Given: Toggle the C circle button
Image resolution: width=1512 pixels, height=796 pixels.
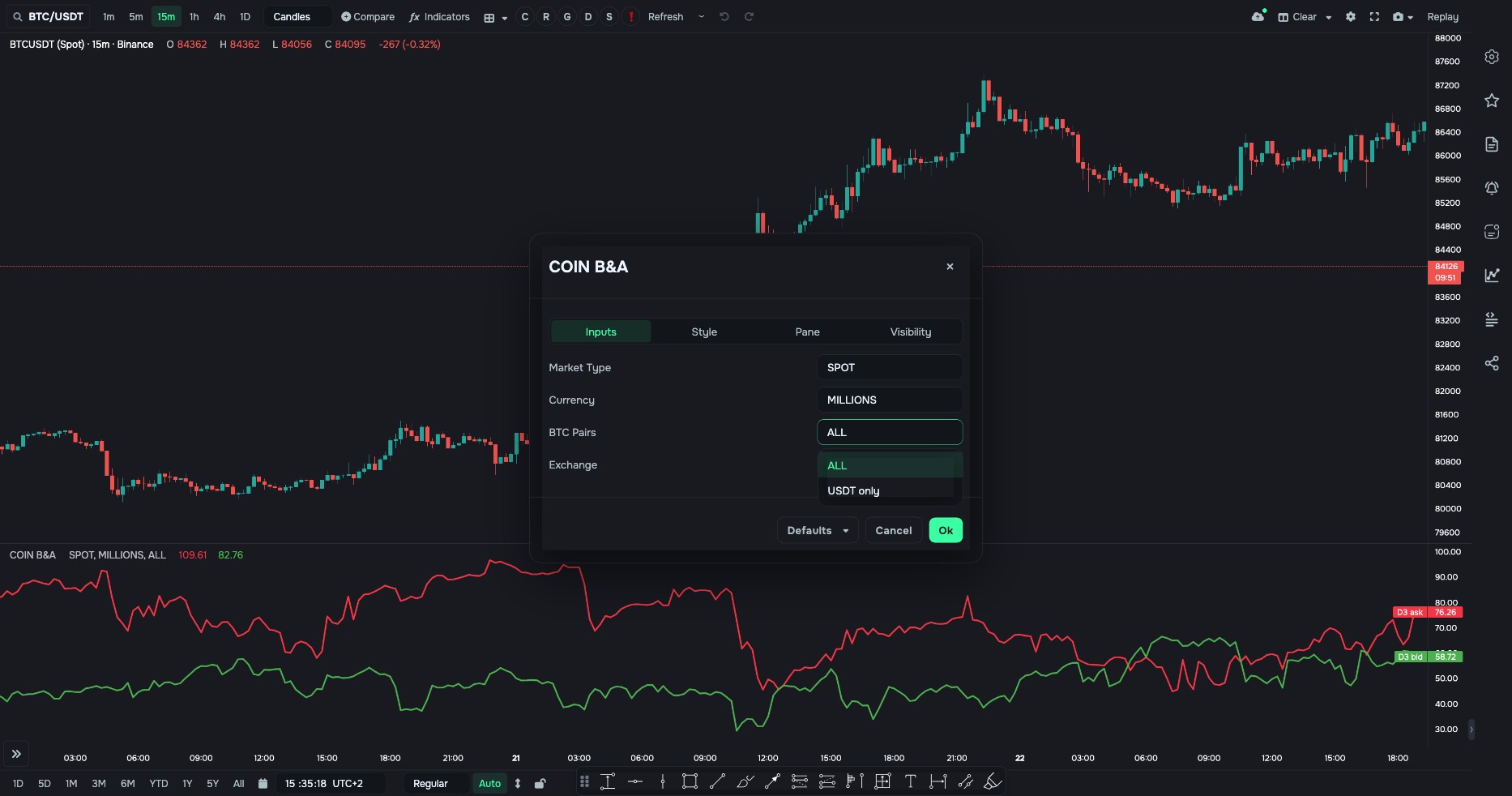Looking at the screenshot, I should [x=525, y=16].
